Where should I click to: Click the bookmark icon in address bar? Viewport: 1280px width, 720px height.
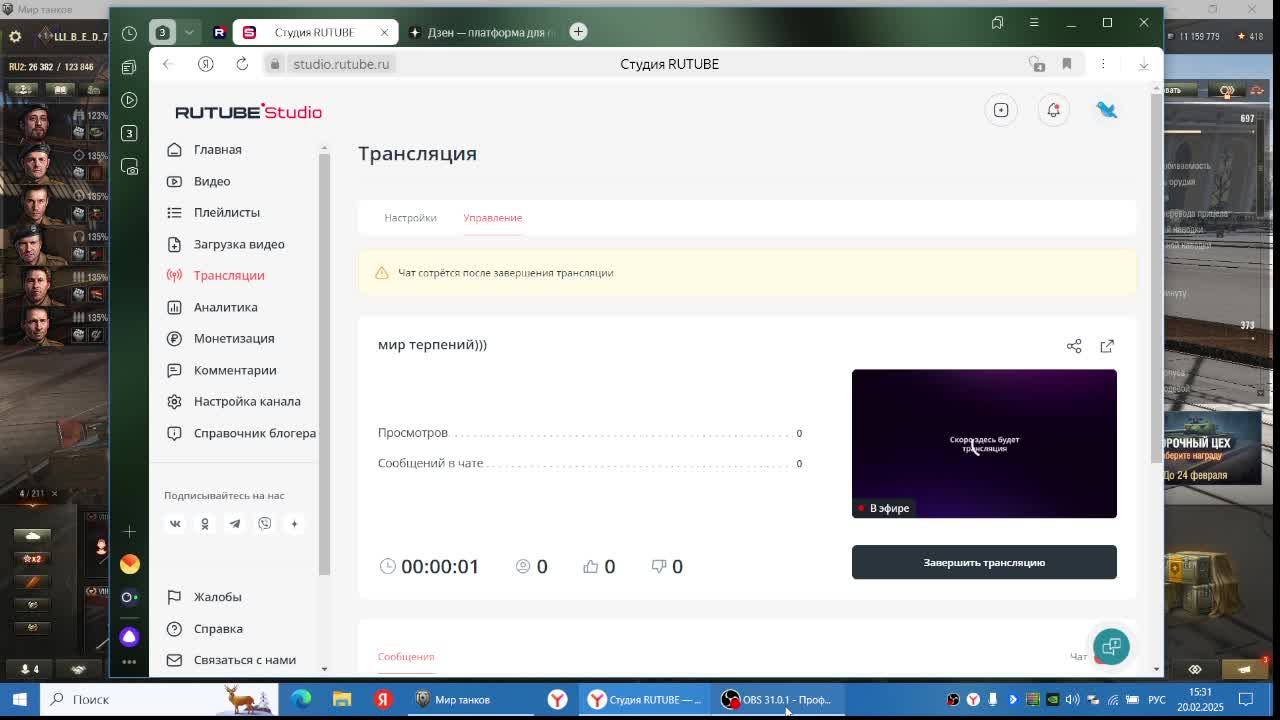(1067, 64)
